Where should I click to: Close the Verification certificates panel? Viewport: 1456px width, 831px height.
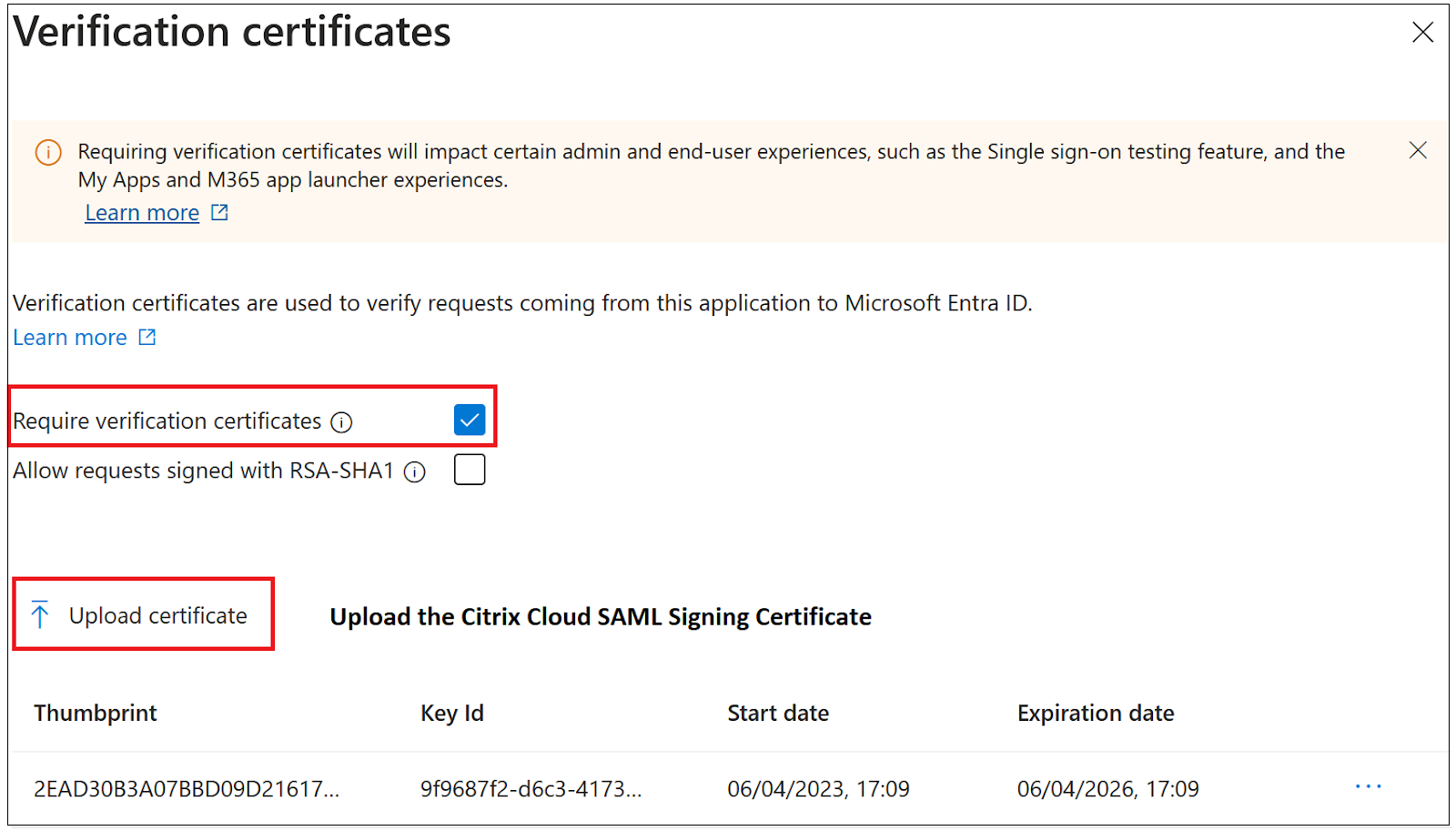point(1422,33)
